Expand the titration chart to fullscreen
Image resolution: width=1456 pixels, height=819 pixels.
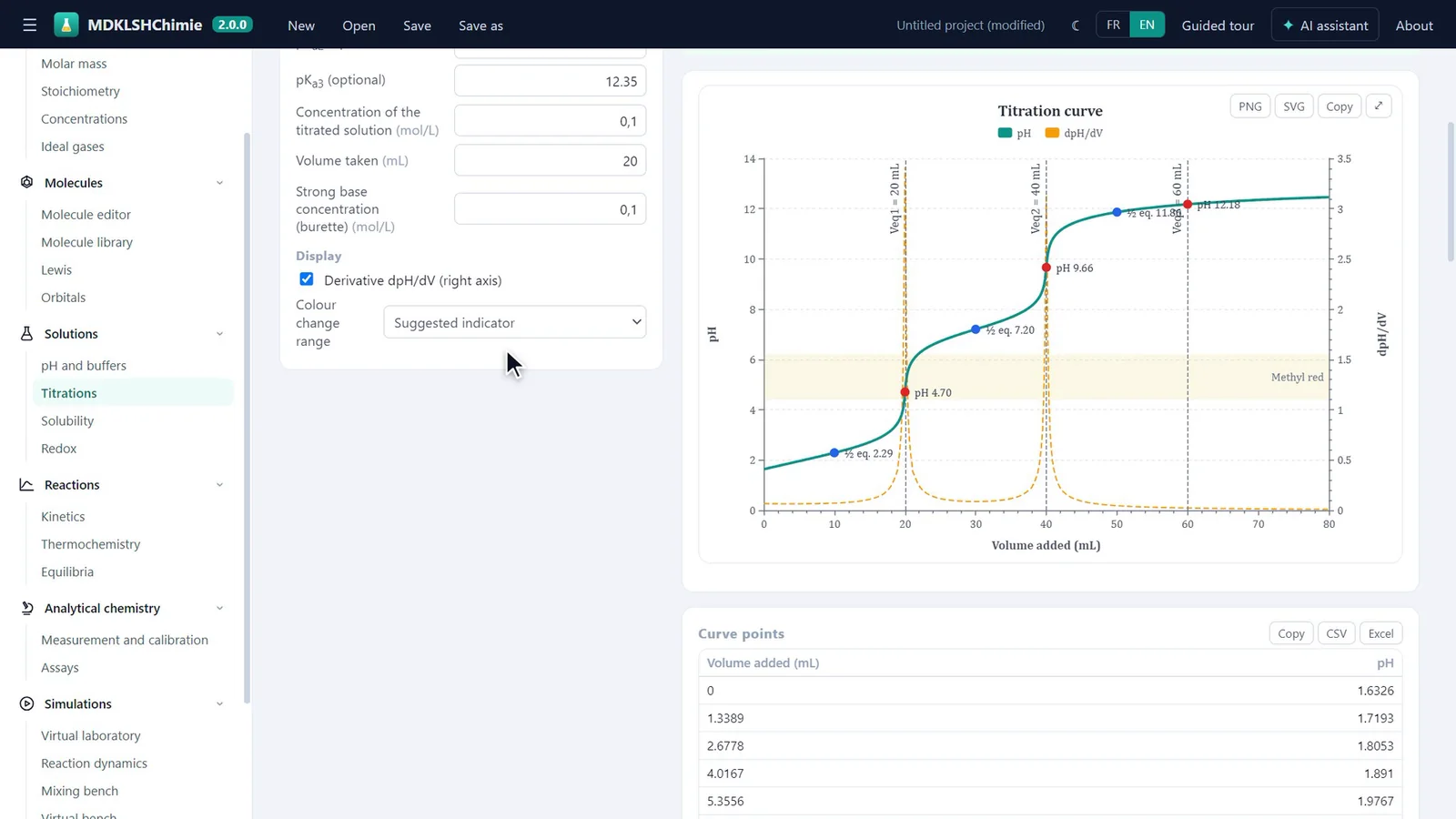(x=1379, y=106)
